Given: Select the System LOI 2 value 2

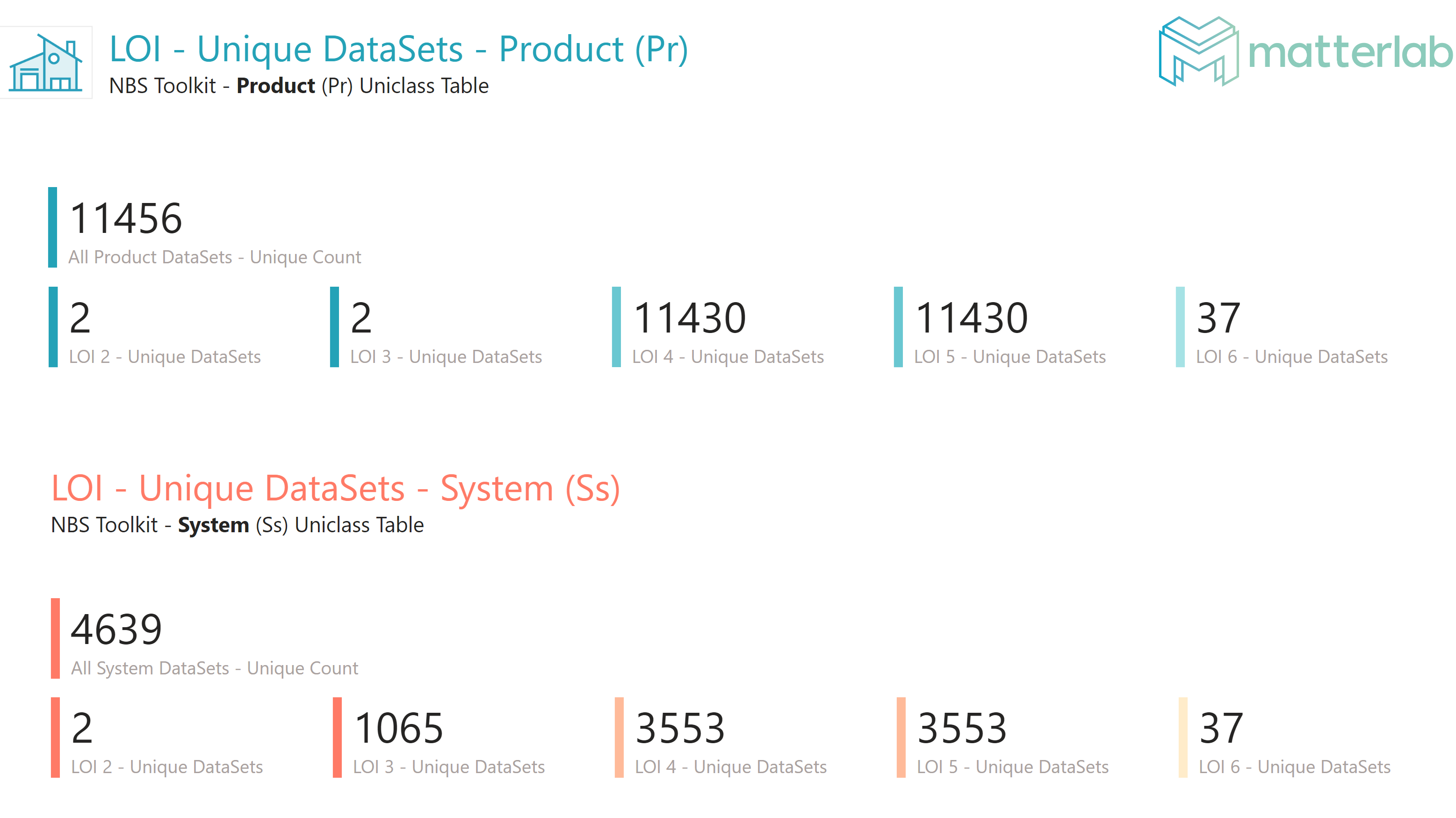Looking at the screenshot, I should click(x=82, y=728).
